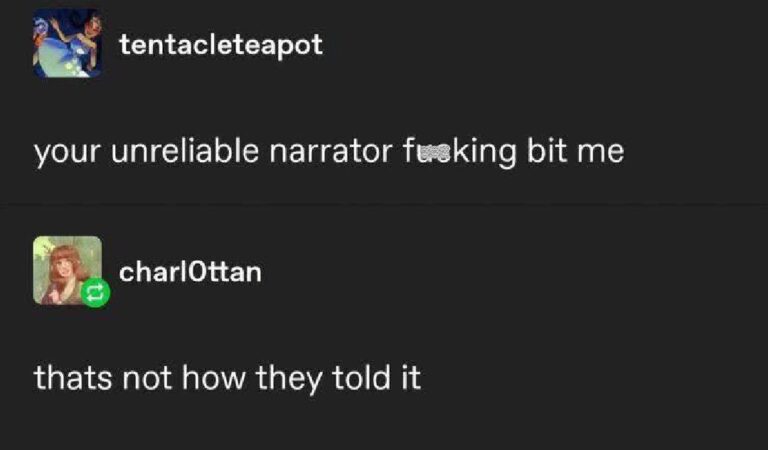Click the words "bit me" in the post

[577, 152]
